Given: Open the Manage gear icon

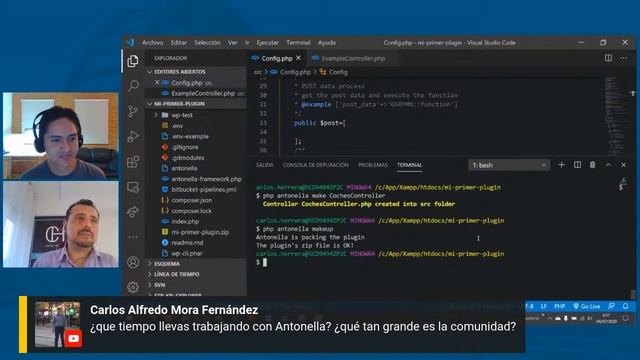Looking at the screenshot, I should pos(133,287).
